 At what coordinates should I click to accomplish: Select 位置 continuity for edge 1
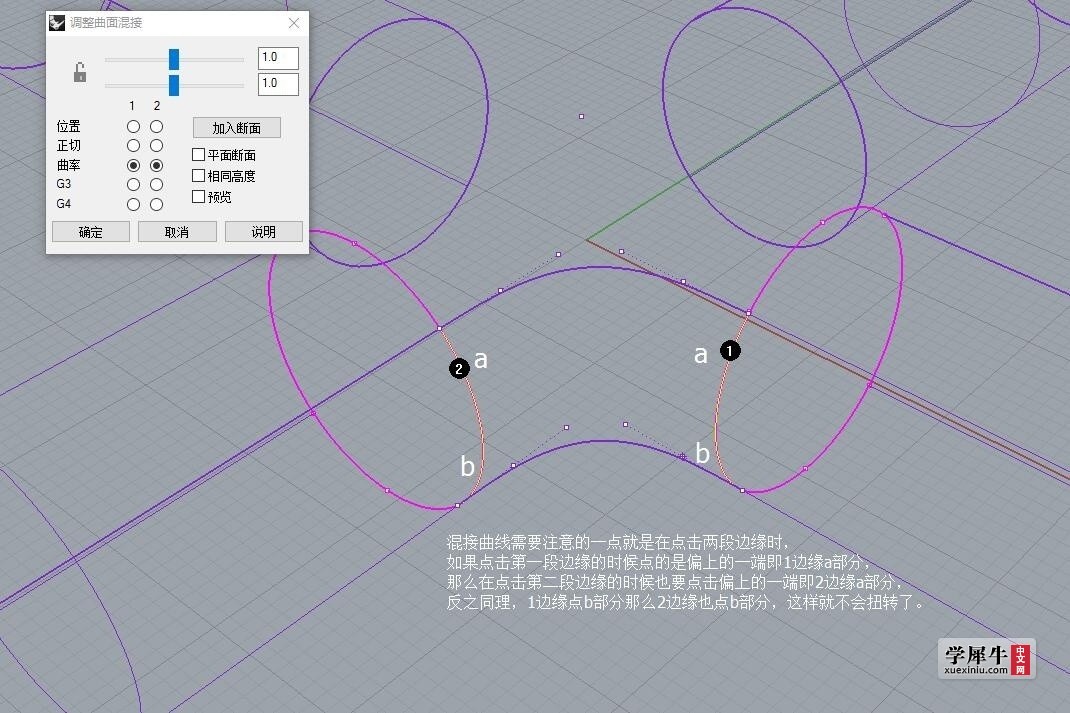[x=133, y=126]
